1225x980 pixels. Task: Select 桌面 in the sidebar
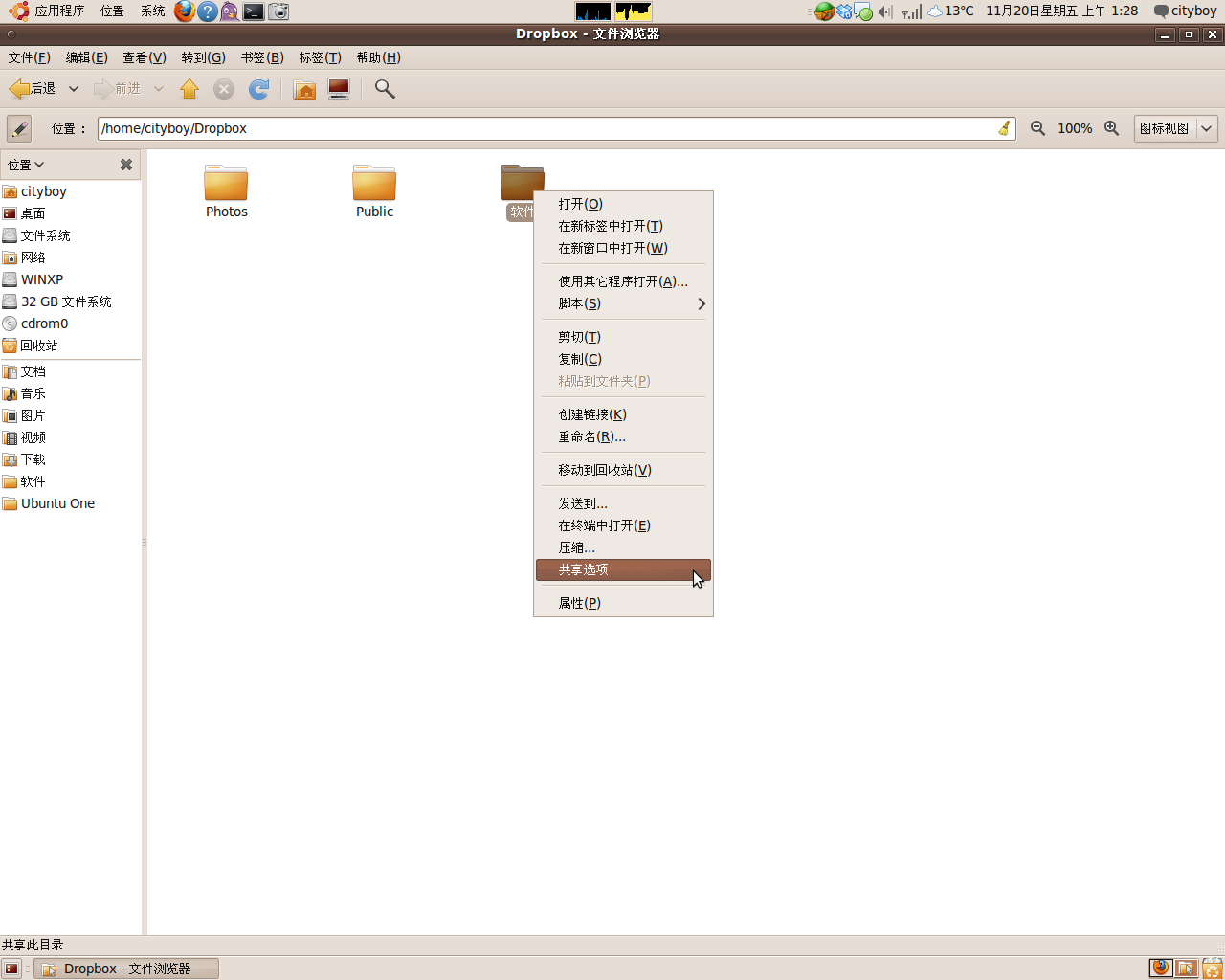click(x=71, y=213)
